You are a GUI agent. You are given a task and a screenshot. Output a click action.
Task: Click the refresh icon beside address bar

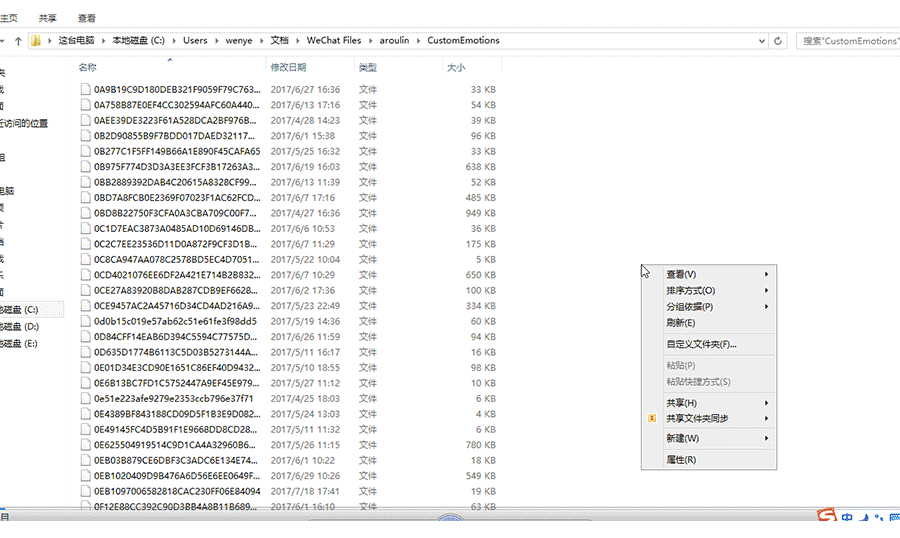tap(778, 41)
